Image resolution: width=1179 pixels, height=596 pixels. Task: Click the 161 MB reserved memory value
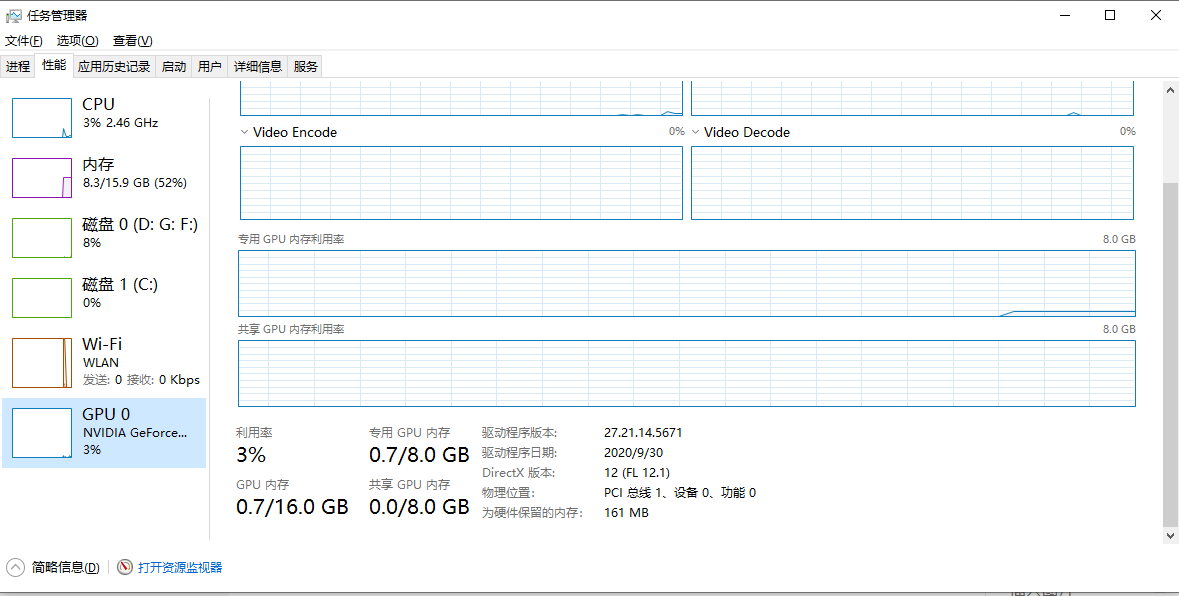pyautogui.click(x=626, y=513)
